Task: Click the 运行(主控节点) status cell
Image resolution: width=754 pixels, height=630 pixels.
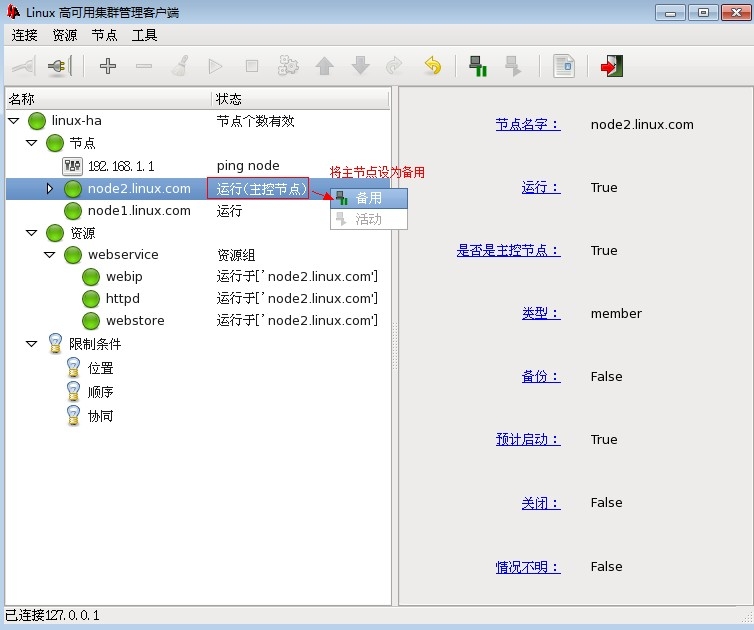Action: pos(258,189)
